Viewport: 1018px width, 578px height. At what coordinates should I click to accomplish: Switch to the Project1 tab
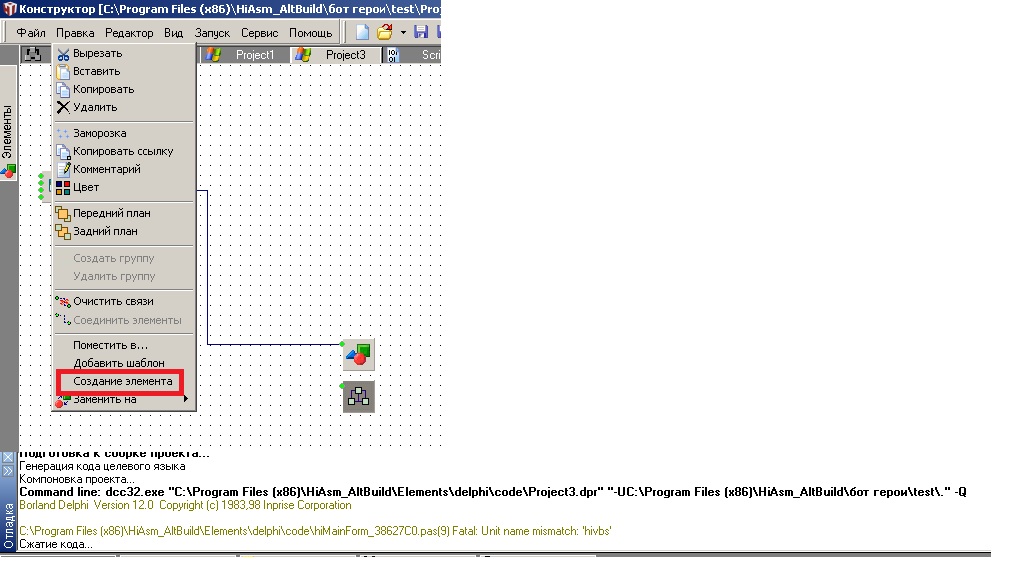254,55
